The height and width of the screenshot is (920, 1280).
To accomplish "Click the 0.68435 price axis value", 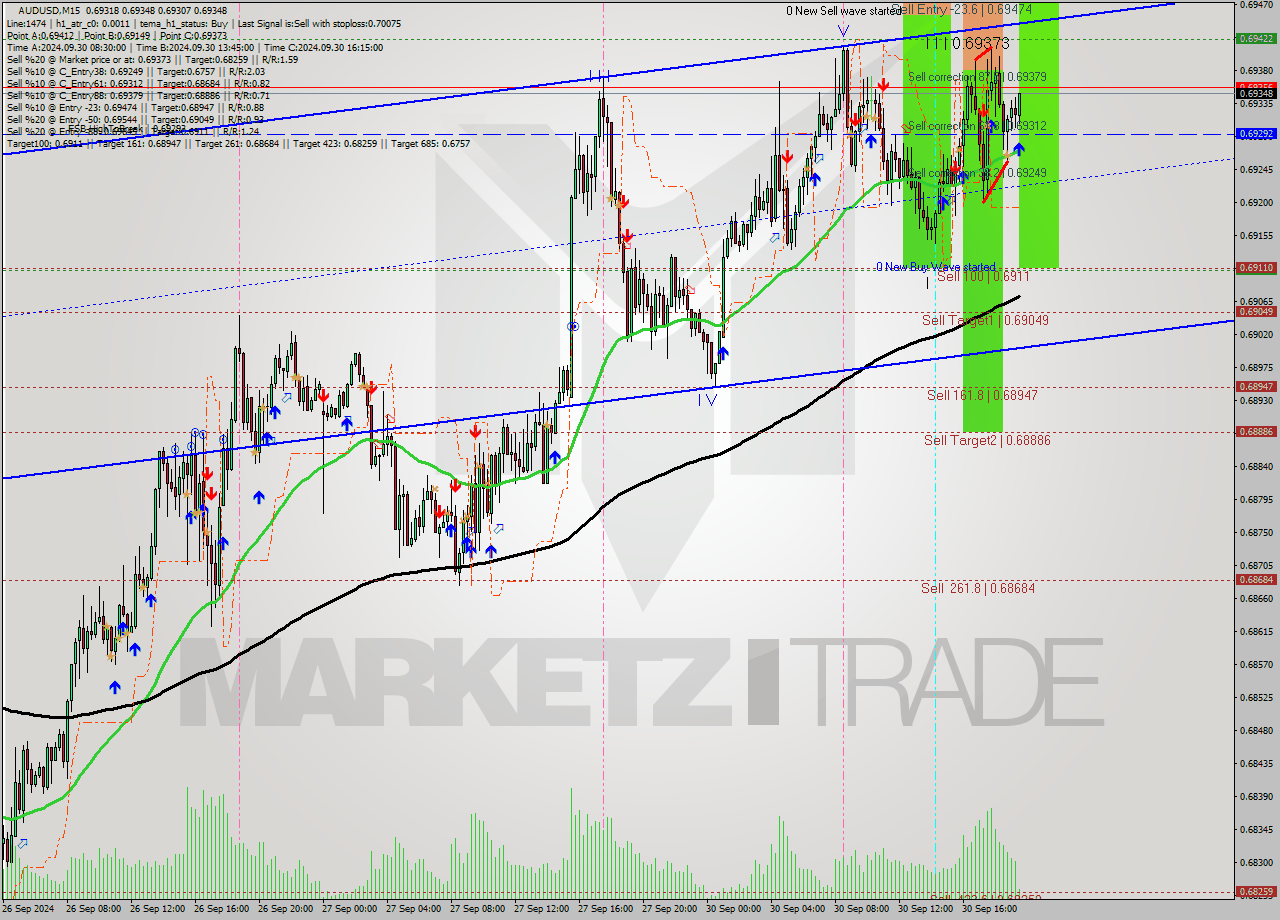I will 1256,764.
